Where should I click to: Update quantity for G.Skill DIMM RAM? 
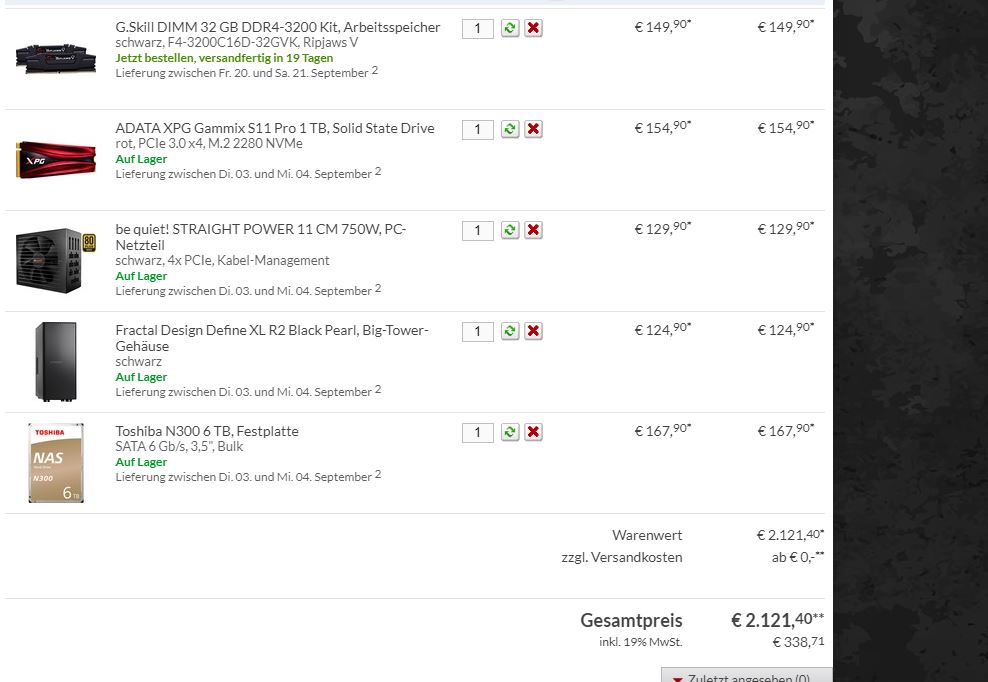[510, 28]
